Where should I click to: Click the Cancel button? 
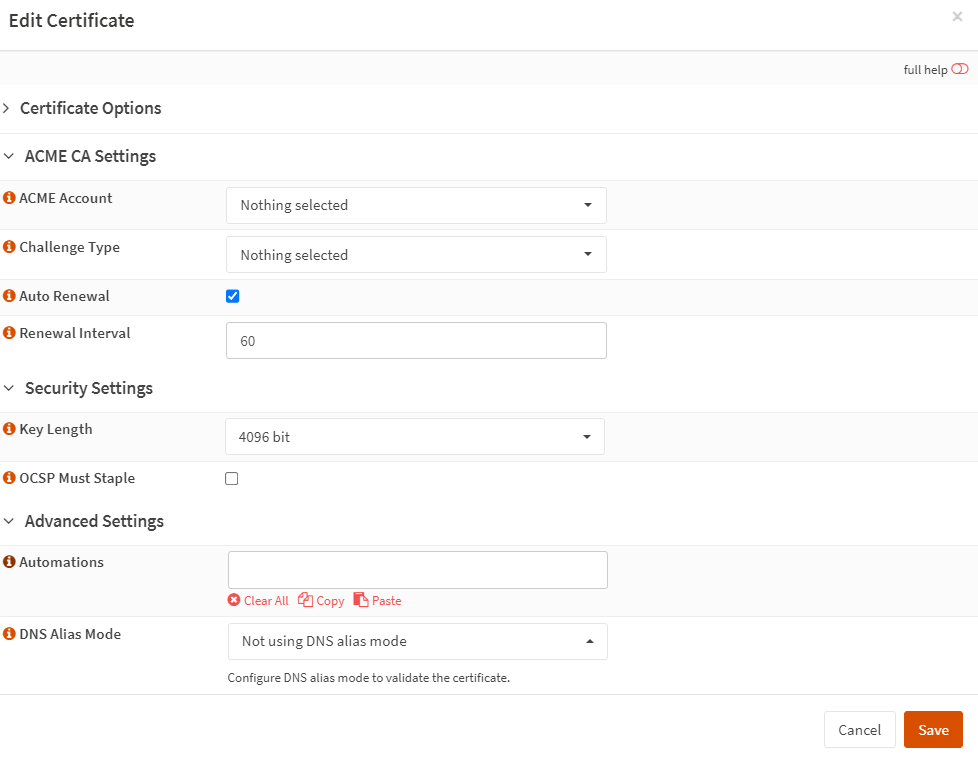[x=859, y=730]
